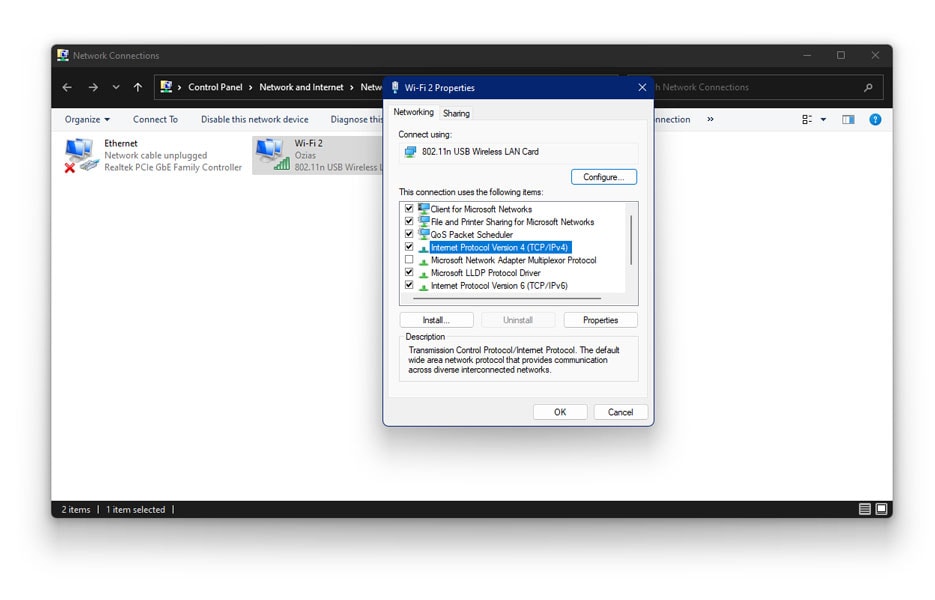The height and width of the screenshot is (600, 935).
Task: Uncheck Microsoft LLDP Protocol Driver checkbox
Action: pos(409,272)
